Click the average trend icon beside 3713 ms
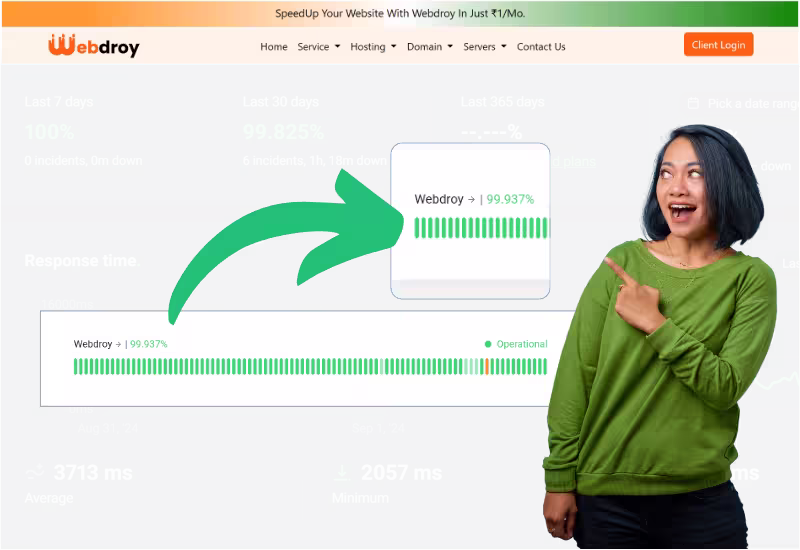Screen dimensions: 800x550 point(35,472)
